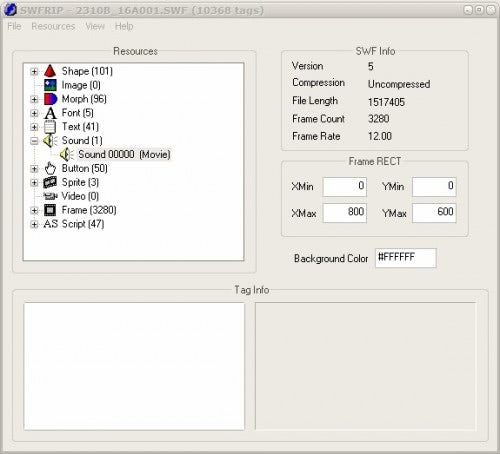Select the red Shape cone icon
This screenshot has width=500, height=454.
[50, 71]
